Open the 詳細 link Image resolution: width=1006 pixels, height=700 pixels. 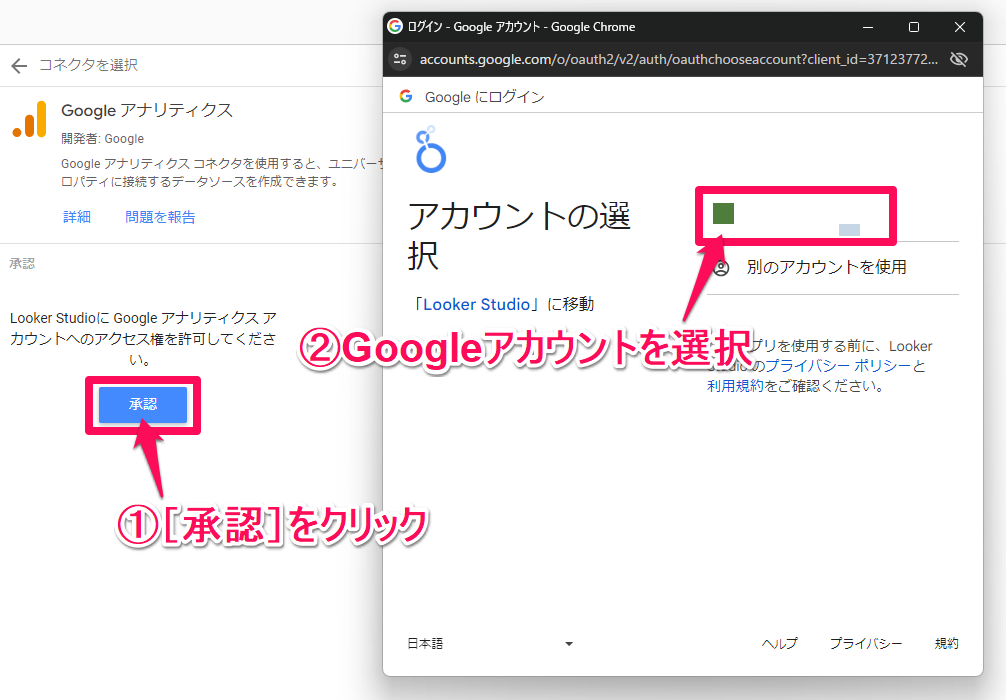point(77,217)
